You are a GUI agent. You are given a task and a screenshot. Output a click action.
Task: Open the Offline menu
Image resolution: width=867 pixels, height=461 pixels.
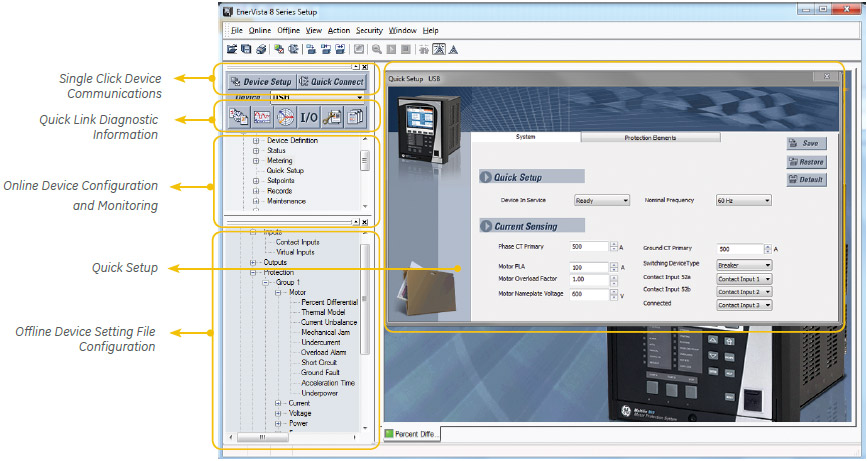tap(289, 30)
